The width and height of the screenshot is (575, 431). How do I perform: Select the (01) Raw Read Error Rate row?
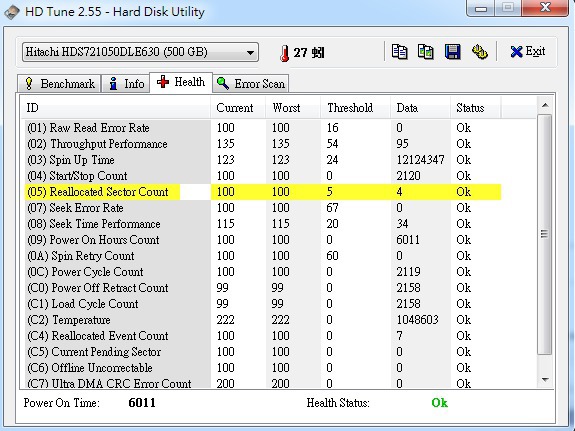click(263, 128)
